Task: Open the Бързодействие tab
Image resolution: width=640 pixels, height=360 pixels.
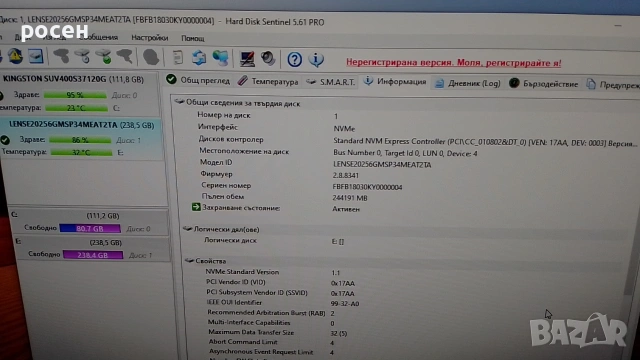Action: tap(544, 84)
